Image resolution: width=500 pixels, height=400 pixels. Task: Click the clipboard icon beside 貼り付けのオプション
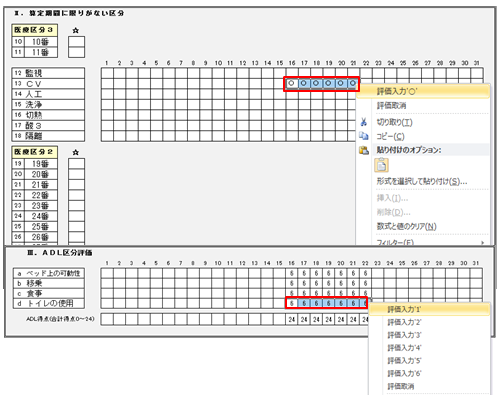click(x=364, y=150)
